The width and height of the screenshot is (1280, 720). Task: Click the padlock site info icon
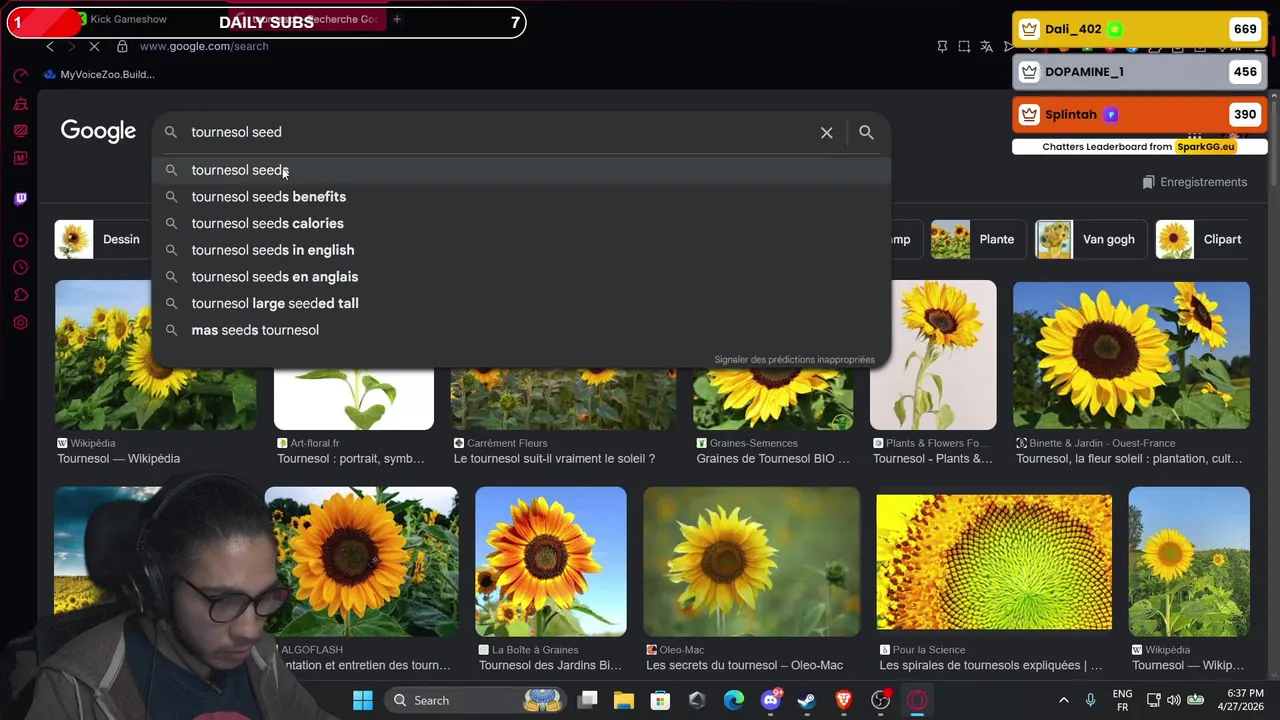pyautogui.click(x=122, y=46)
